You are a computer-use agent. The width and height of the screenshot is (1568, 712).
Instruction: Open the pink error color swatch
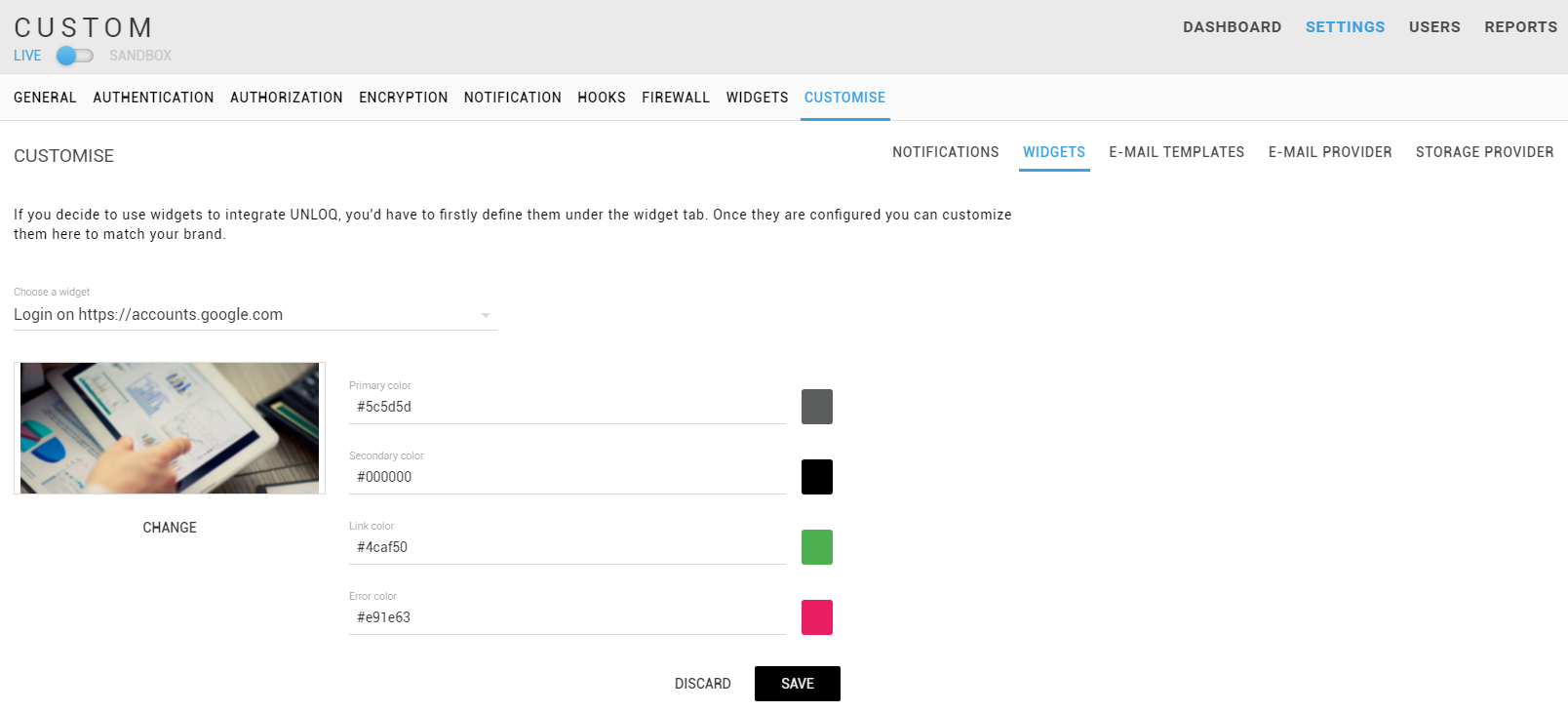pyautogui.click(x=817, y=617)
